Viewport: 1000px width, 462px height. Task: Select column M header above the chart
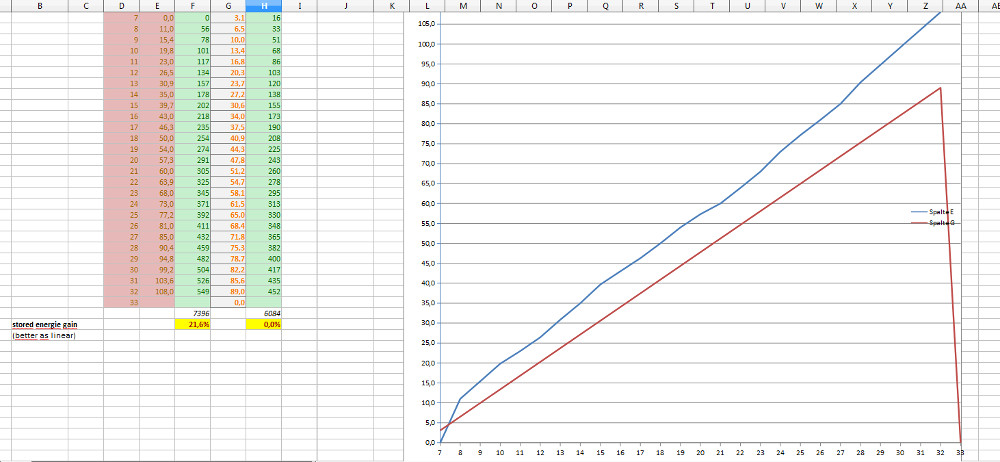[x=463, y=6]
